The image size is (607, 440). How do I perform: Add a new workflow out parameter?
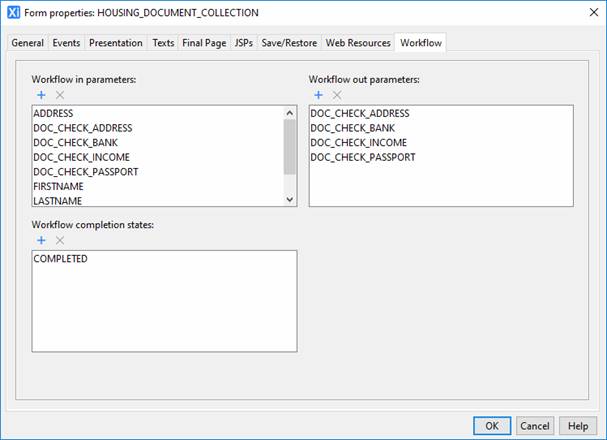click(318, 94)
